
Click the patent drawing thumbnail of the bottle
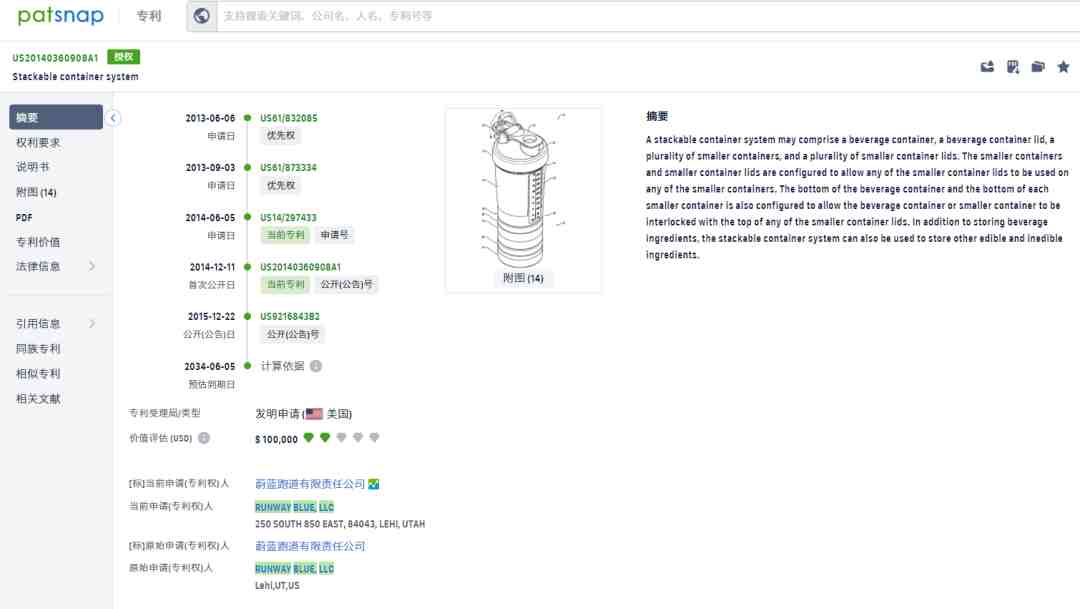[522, 188]
